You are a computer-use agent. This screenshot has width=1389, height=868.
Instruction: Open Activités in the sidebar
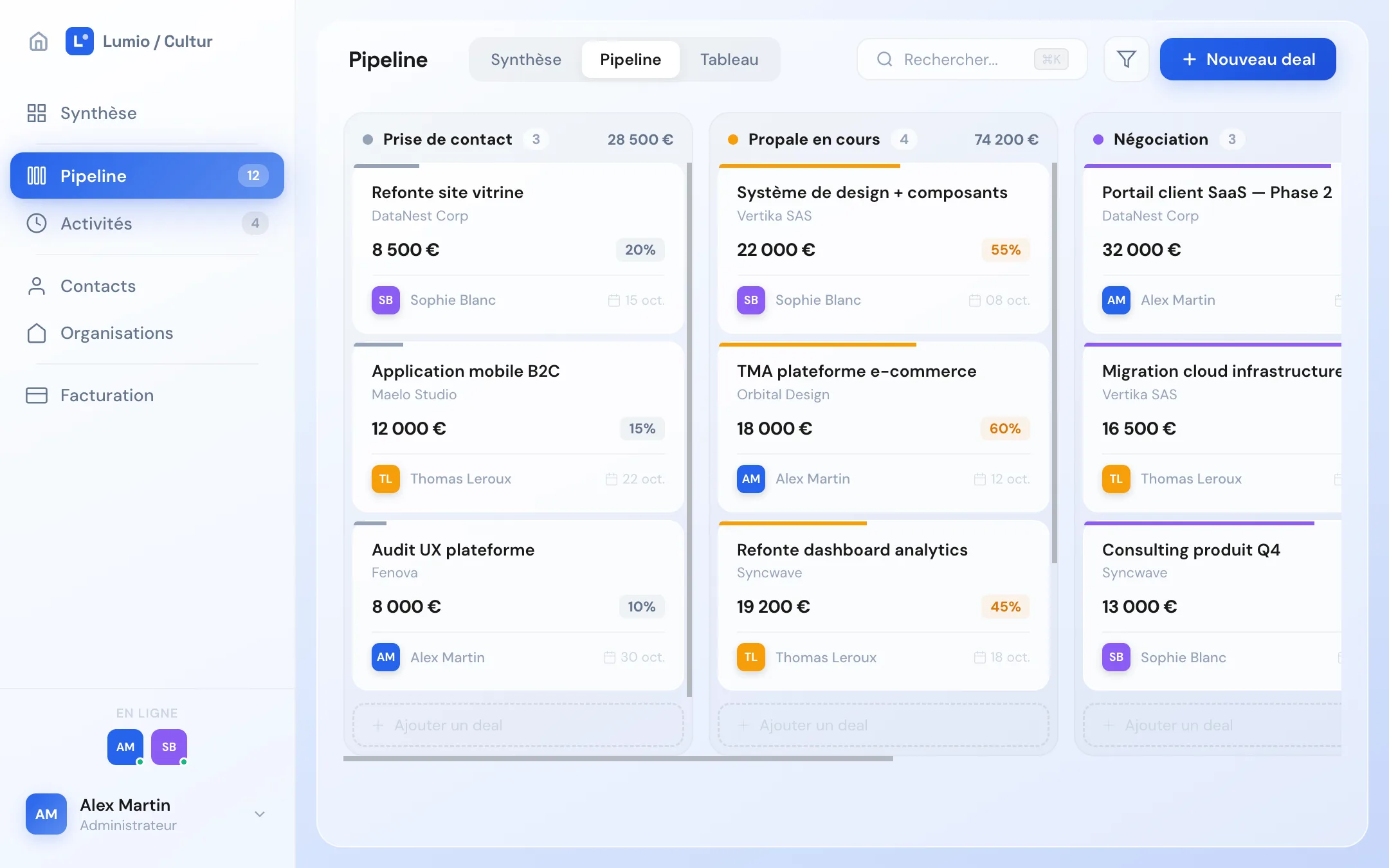click(x=147, y=223)
